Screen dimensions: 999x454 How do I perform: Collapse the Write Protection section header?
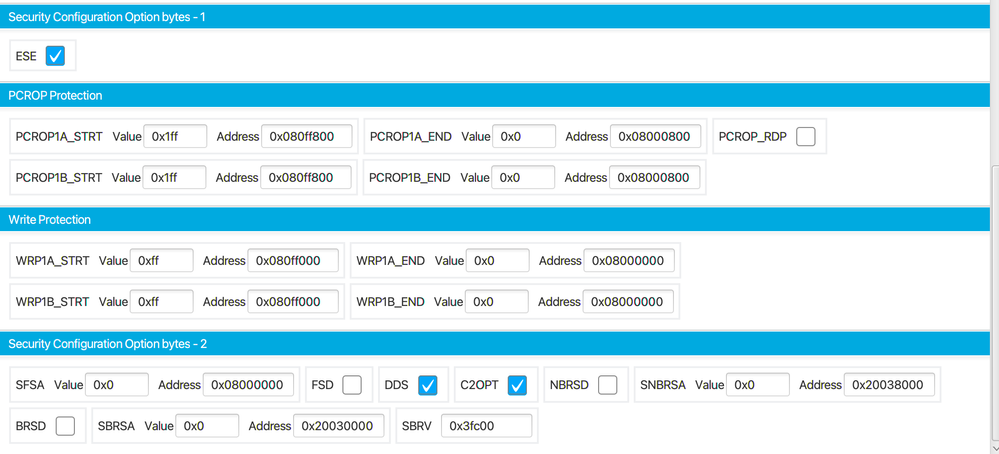click(x=494, y=220)
